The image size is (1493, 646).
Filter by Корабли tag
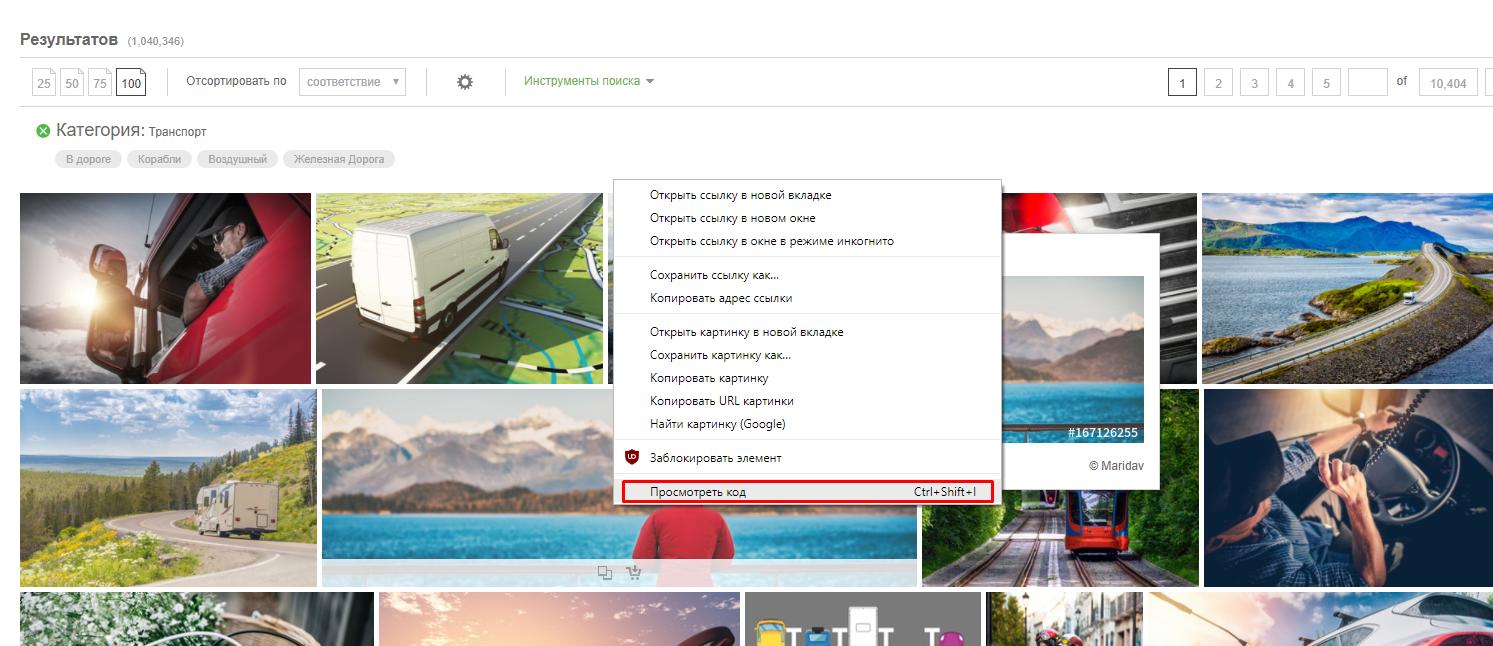(x=160, y=159)
